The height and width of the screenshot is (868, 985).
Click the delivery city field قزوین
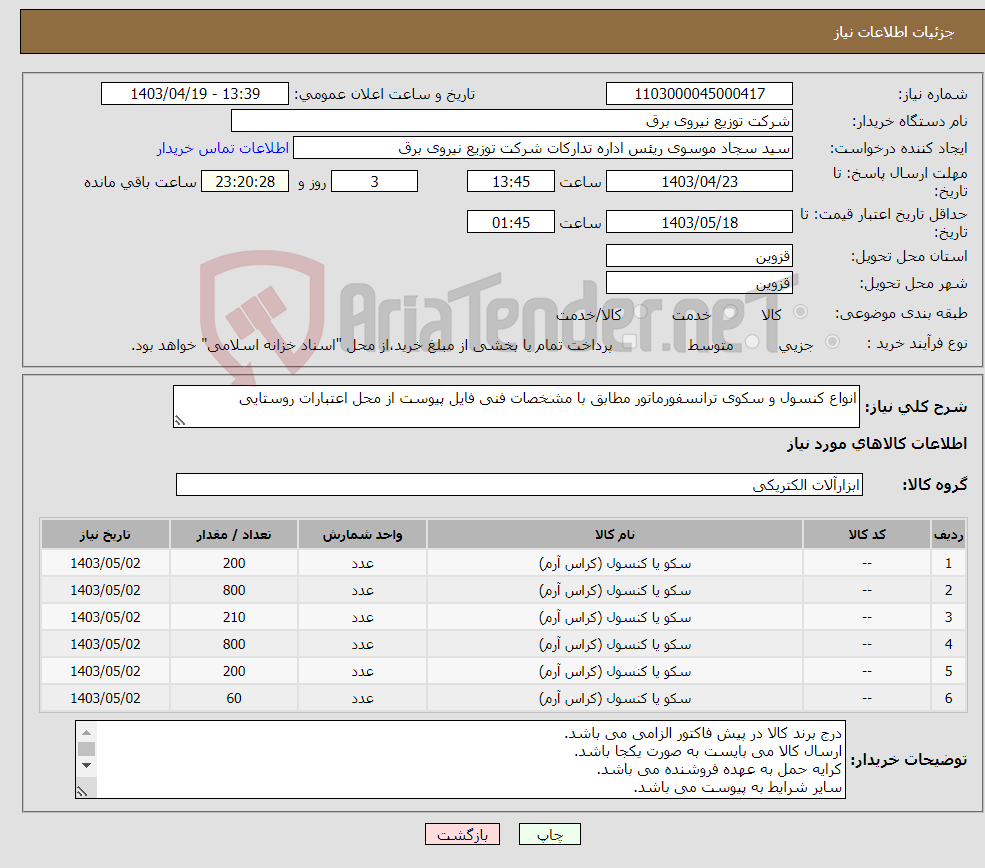pyautogui.click(x=699, y=283)
